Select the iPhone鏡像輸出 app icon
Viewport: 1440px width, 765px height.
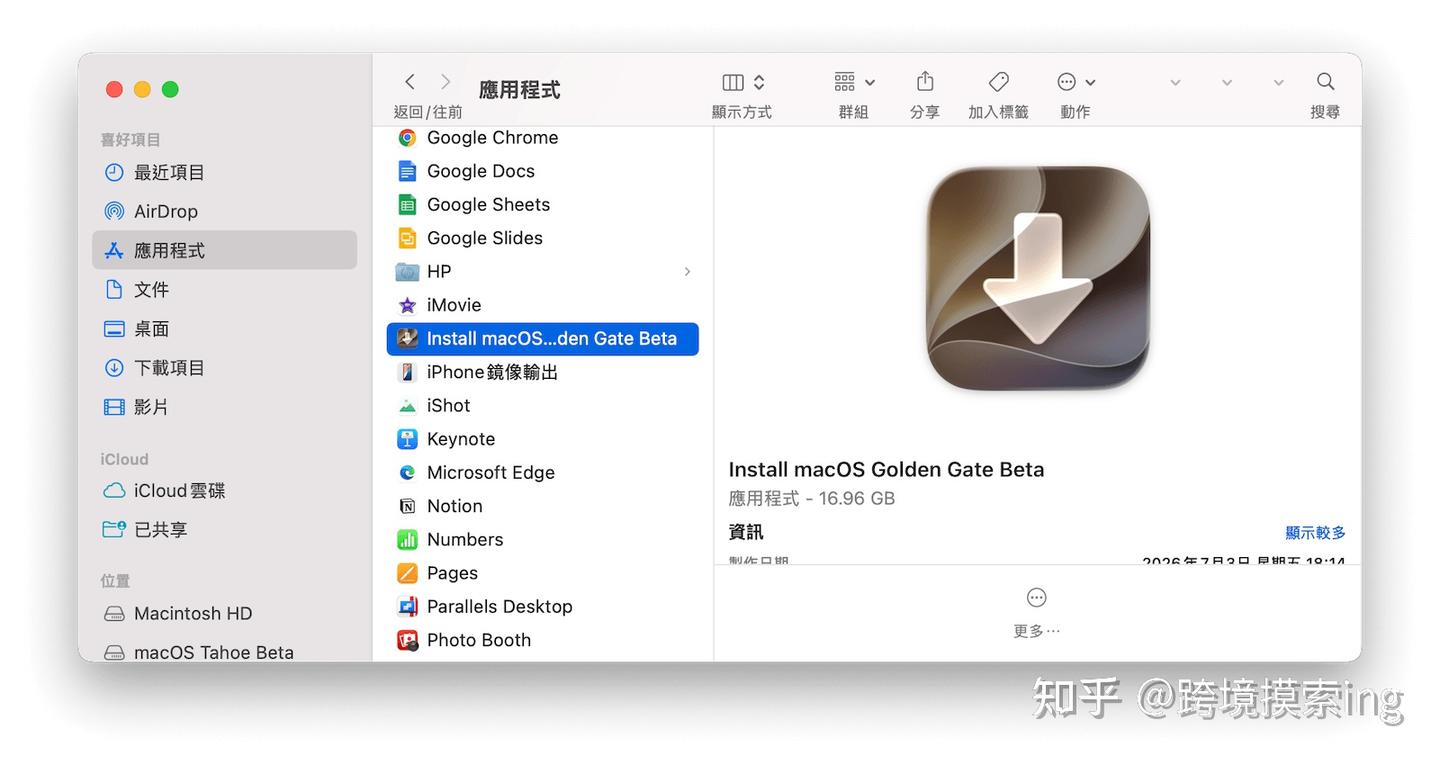pyautogui.click(x=407, y=372)
